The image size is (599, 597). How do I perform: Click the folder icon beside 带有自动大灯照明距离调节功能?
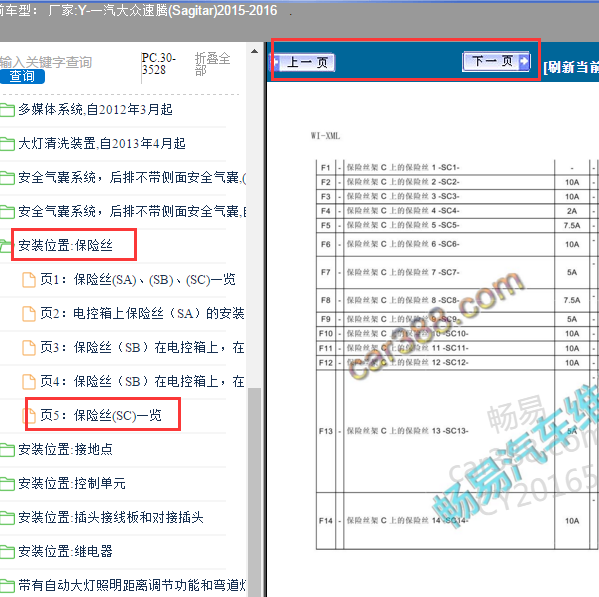[x=7, y=586]
